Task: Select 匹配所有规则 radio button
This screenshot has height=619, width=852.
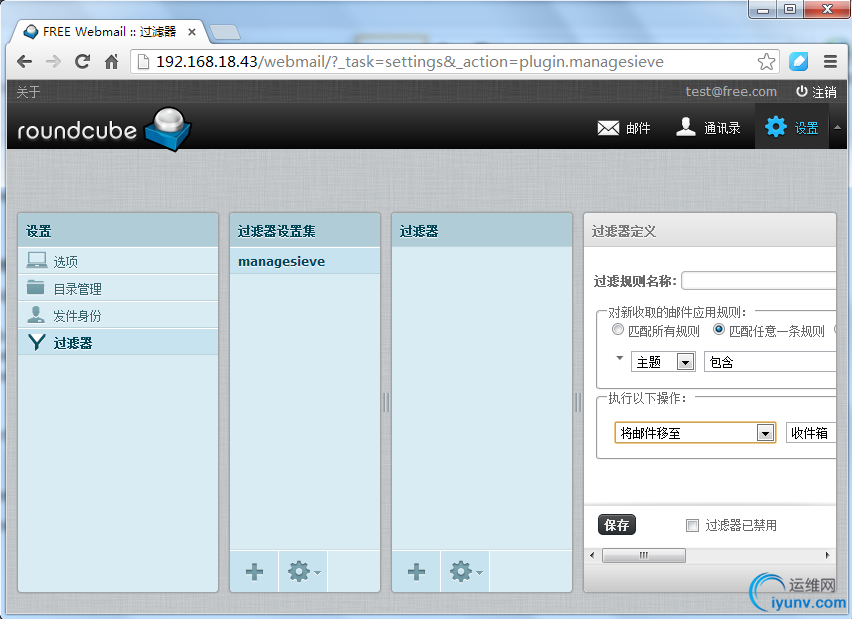Action: point(618,329)
